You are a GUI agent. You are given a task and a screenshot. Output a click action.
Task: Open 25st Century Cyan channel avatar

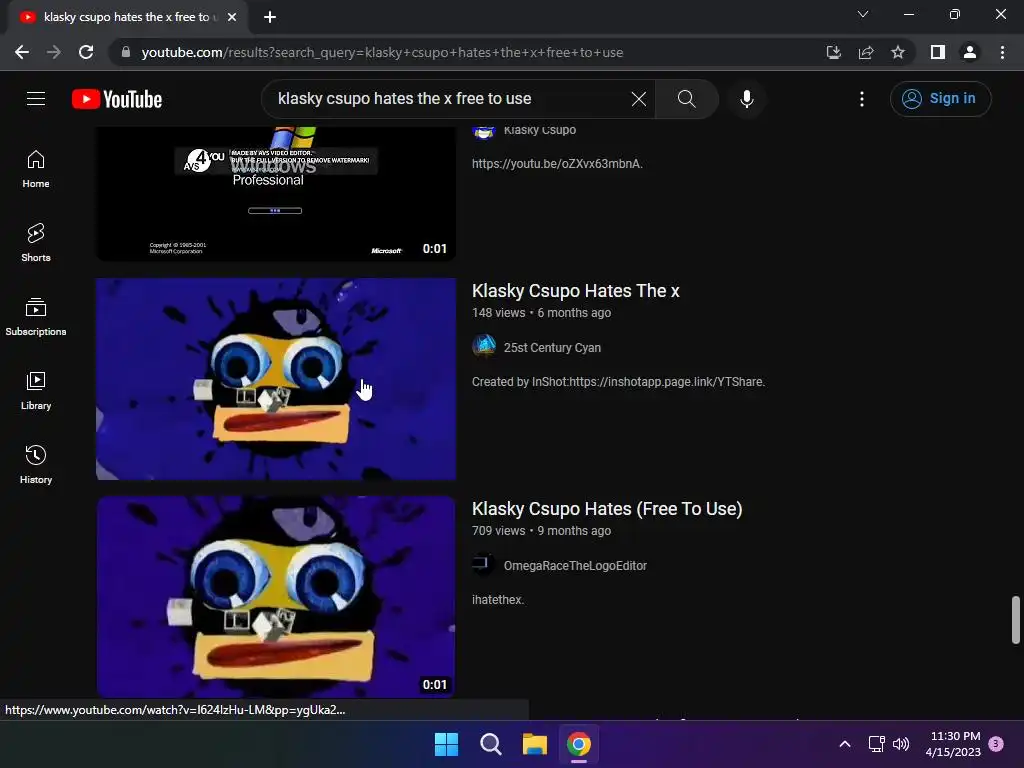click(x=484, y=346)
